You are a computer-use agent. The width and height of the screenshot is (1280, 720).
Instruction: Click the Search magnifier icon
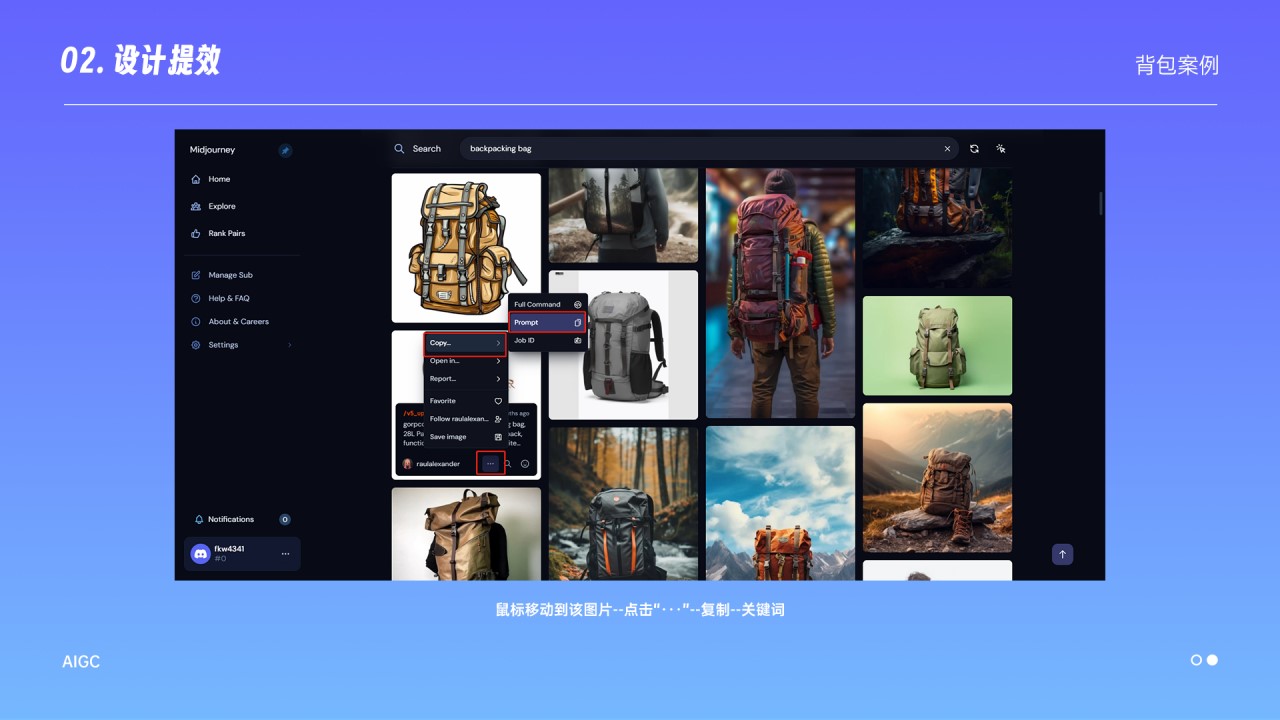point(400,148)
